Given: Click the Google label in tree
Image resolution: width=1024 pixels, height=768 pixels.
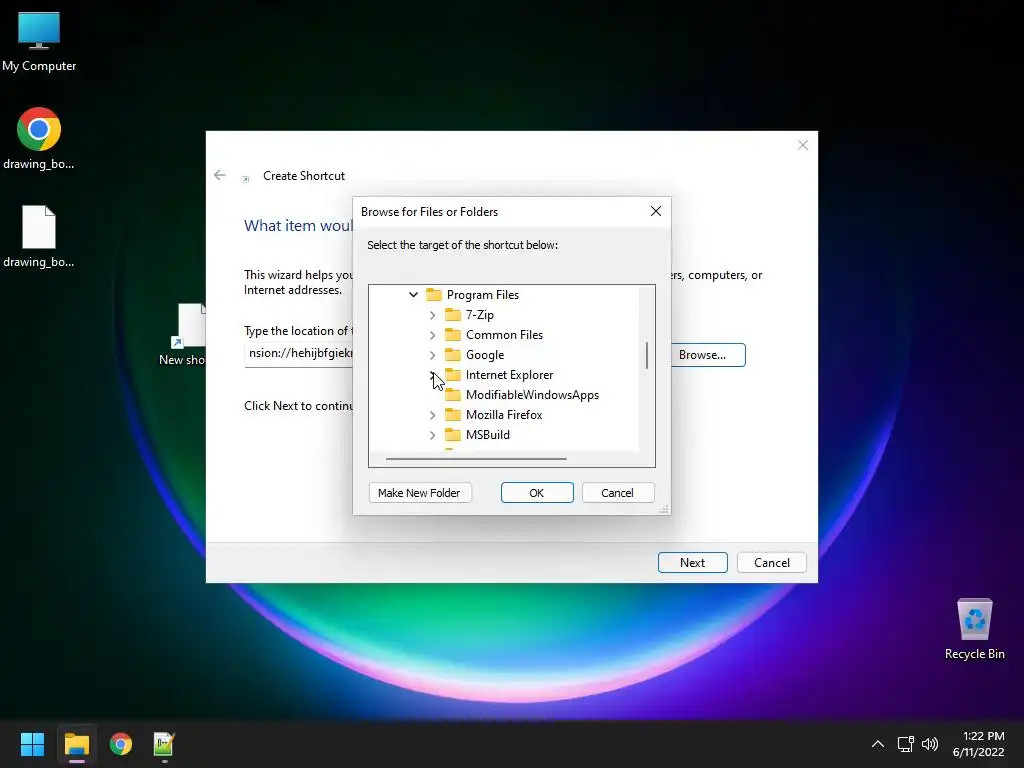Looking at the screenshot, I should tap(485, 355).
